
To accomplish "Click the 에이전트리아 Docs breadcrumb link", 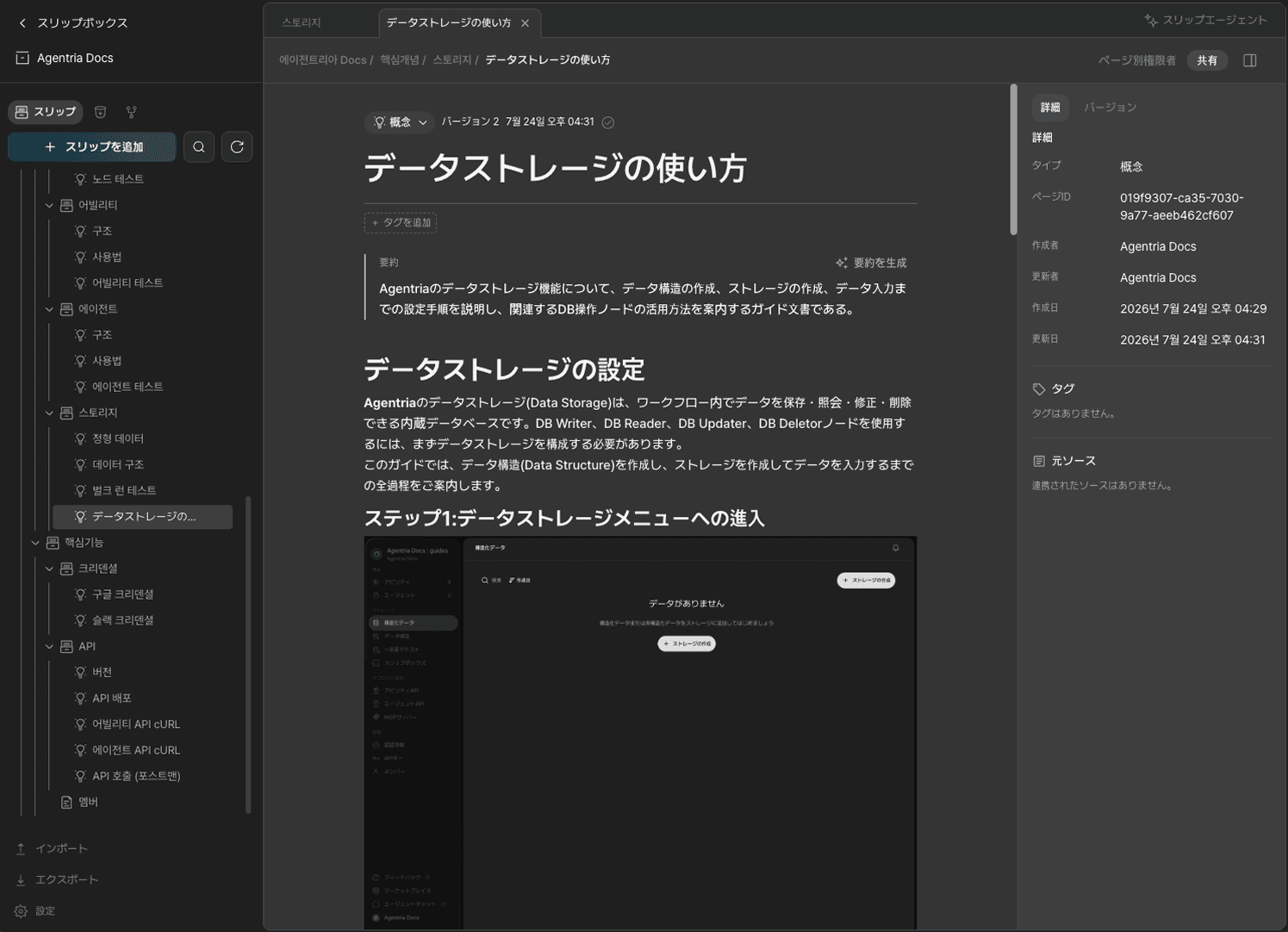I will point(323,60).
